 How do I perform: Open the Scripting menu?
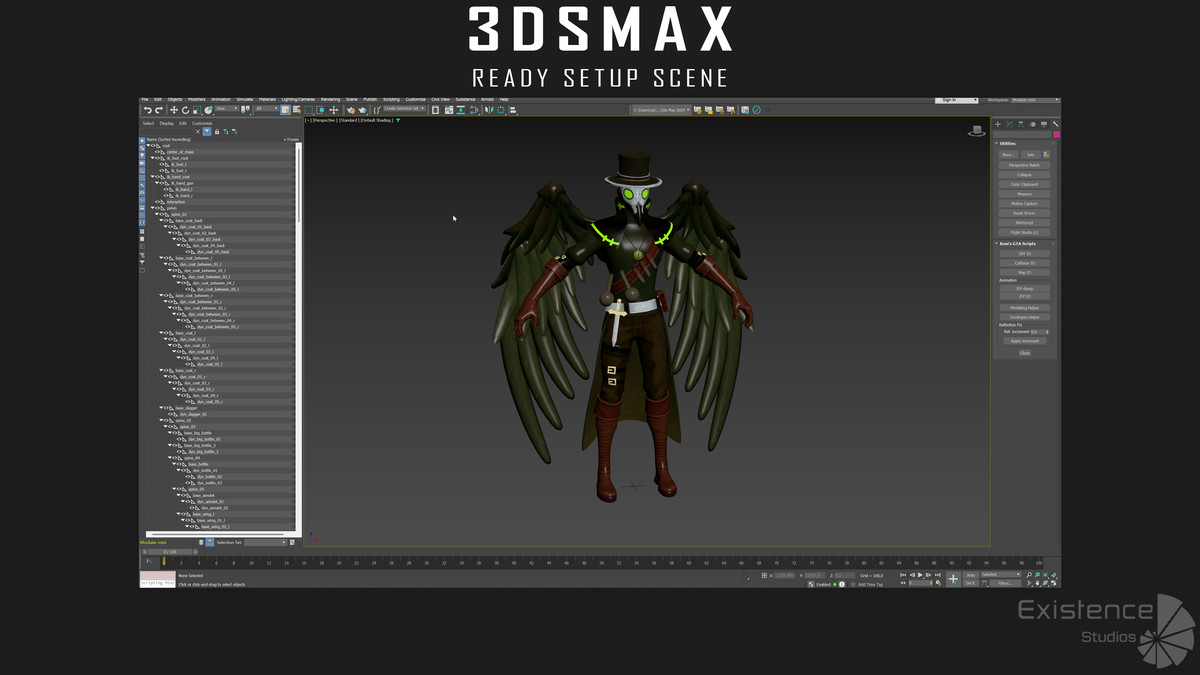(x=391, y=100)
